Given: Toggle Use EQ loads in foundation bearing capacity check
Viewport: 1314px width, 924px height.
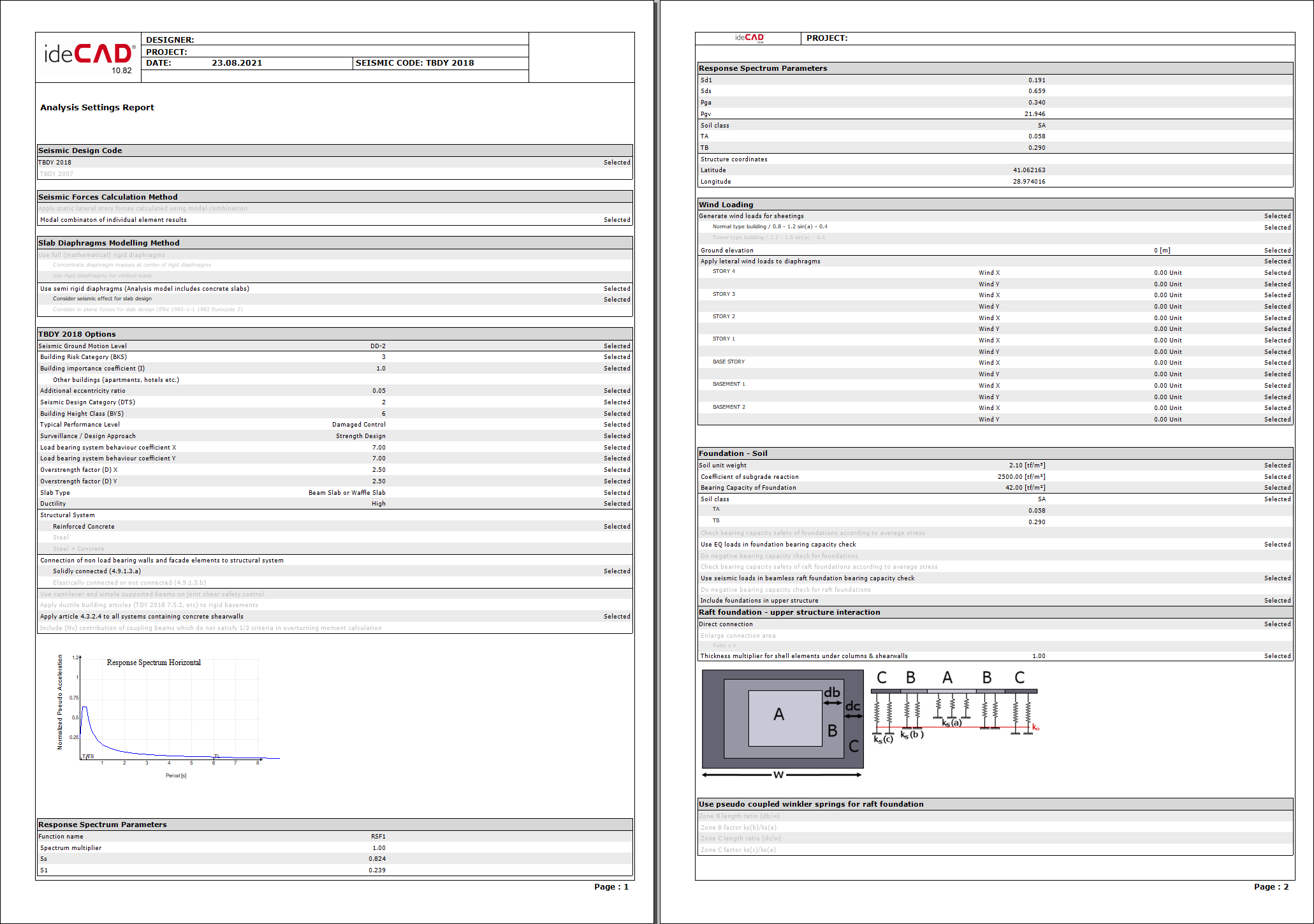Looking at the screenshot, I should (x=778, y=544).
